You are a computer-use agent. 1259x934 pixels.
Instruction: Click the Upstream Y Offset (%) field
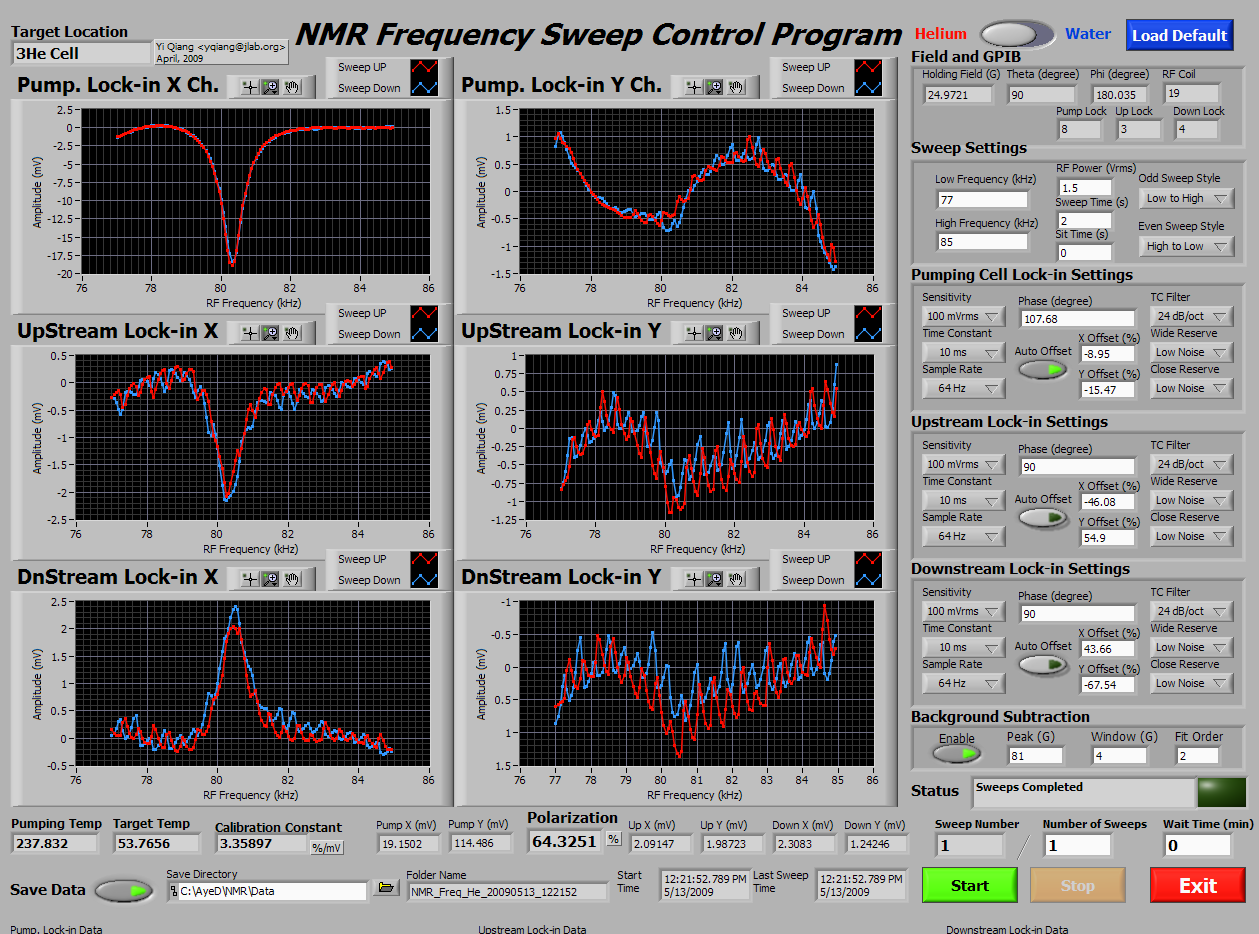tap(1107, 538)
